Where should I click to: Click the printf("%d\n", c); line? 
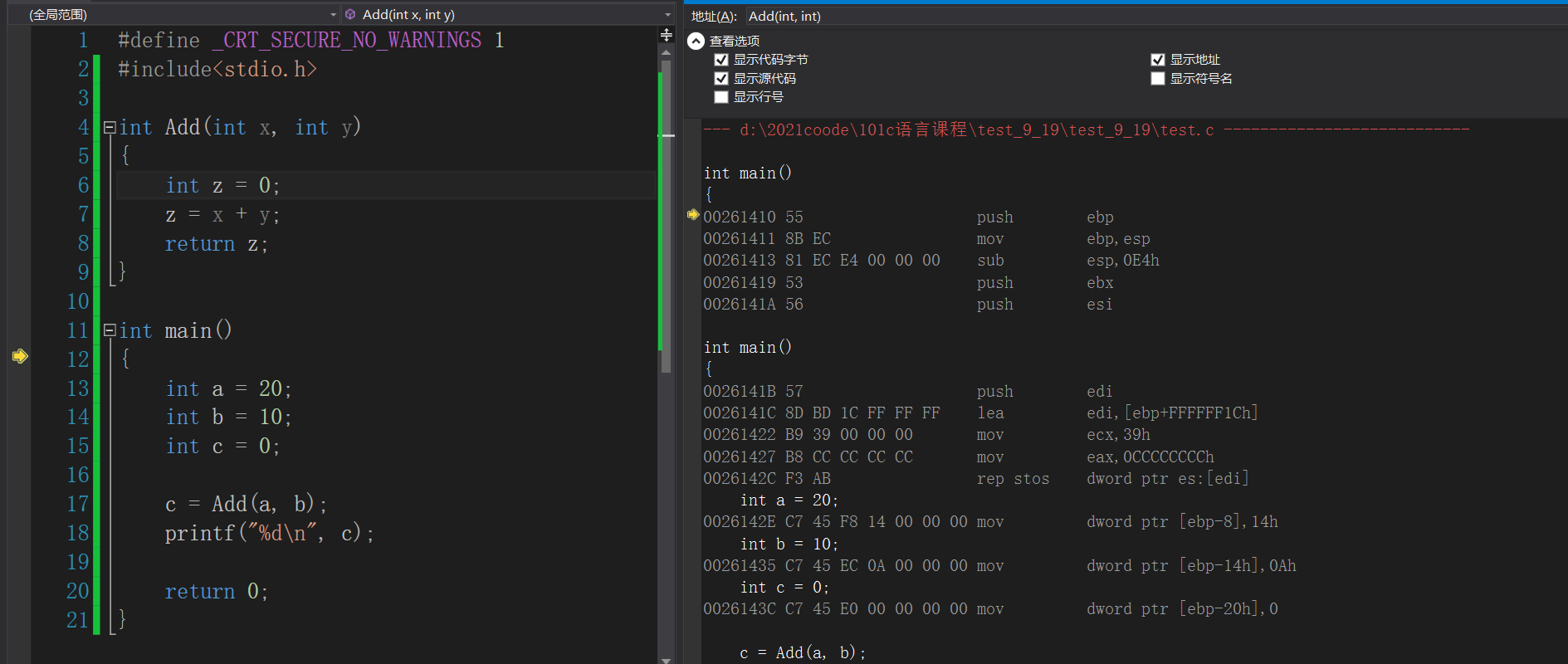[x=269, y=533]
